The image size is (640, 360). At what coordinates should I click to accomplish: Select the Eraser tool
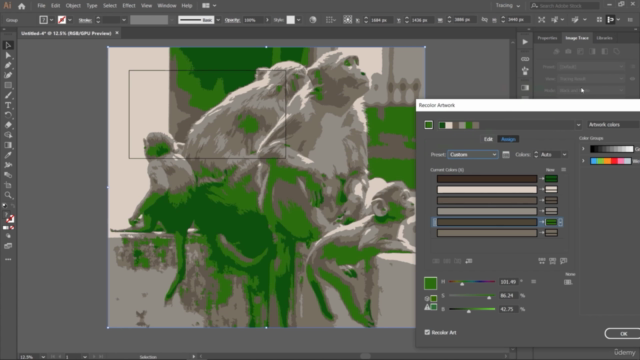(8, 125)
